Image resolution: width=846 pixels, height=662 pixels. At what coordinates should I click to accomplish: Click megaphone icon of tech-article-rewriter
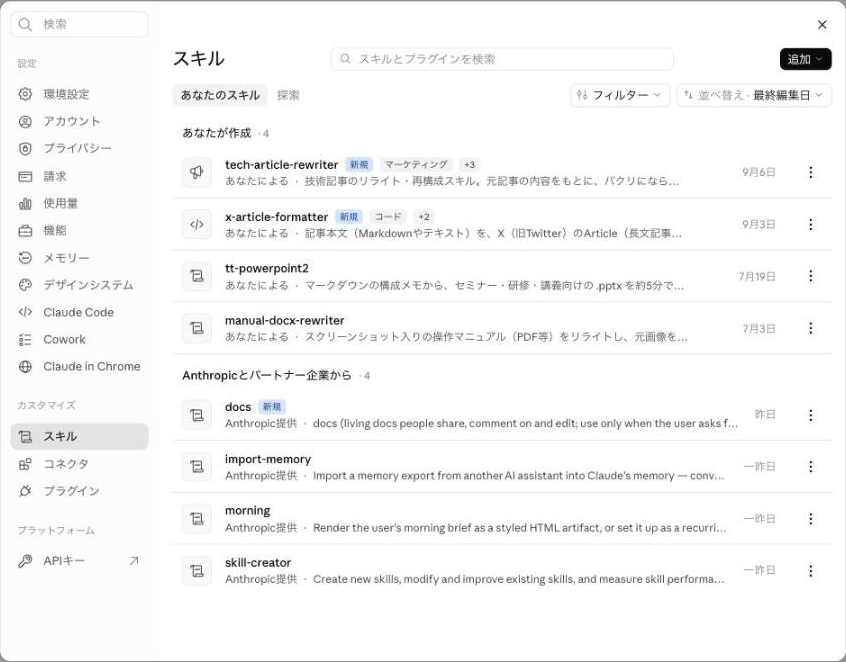coord(197,172)
